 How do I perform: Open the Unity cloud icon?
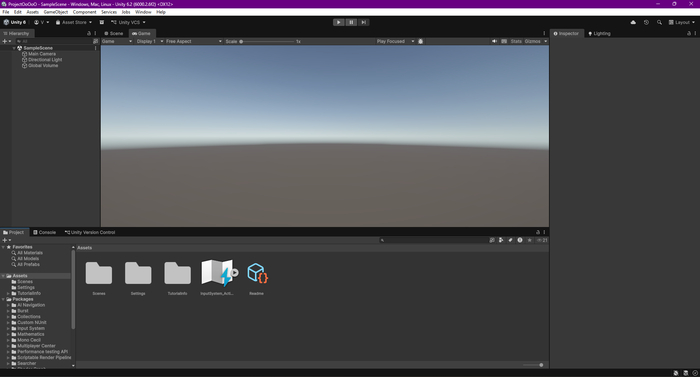(633, 22)
